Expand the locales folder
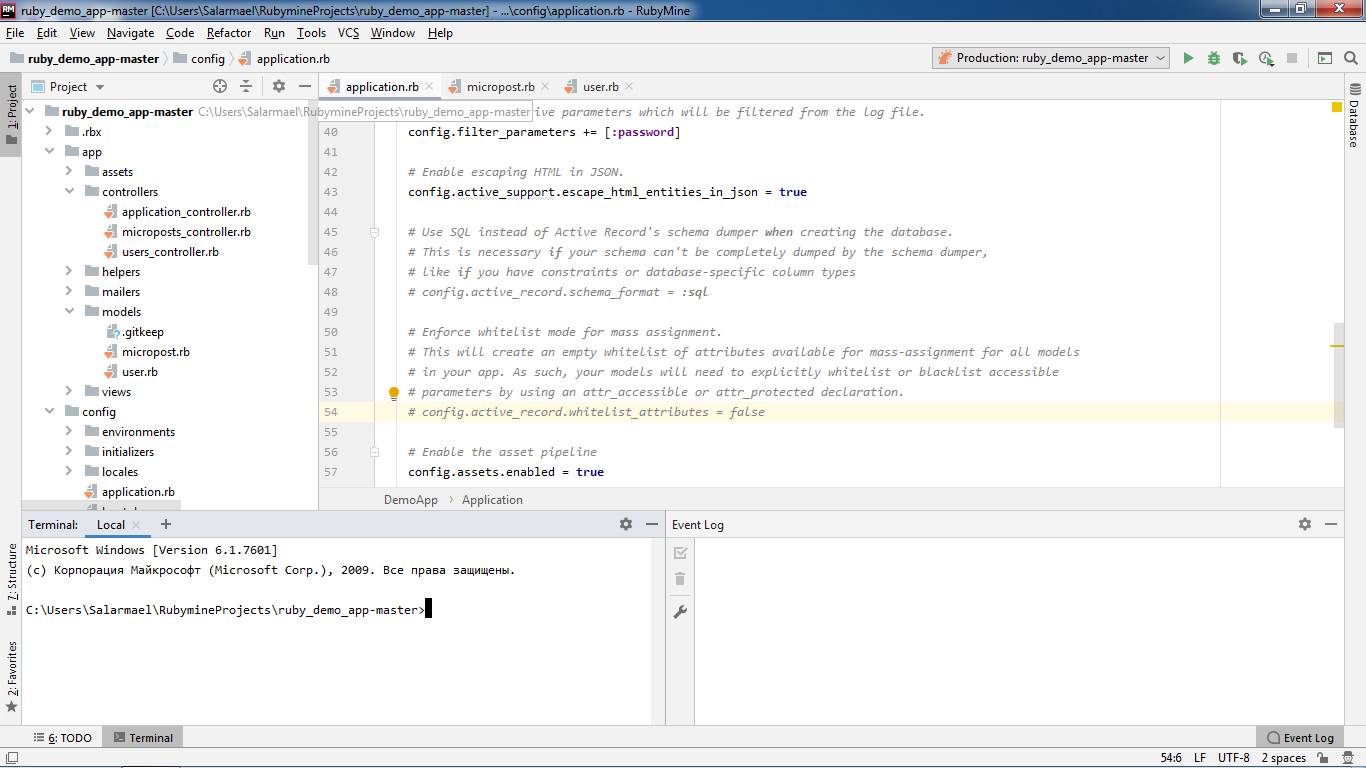The width and height of the screenshot is (1366, 768). pyautogui.click(x=69, y=472)
